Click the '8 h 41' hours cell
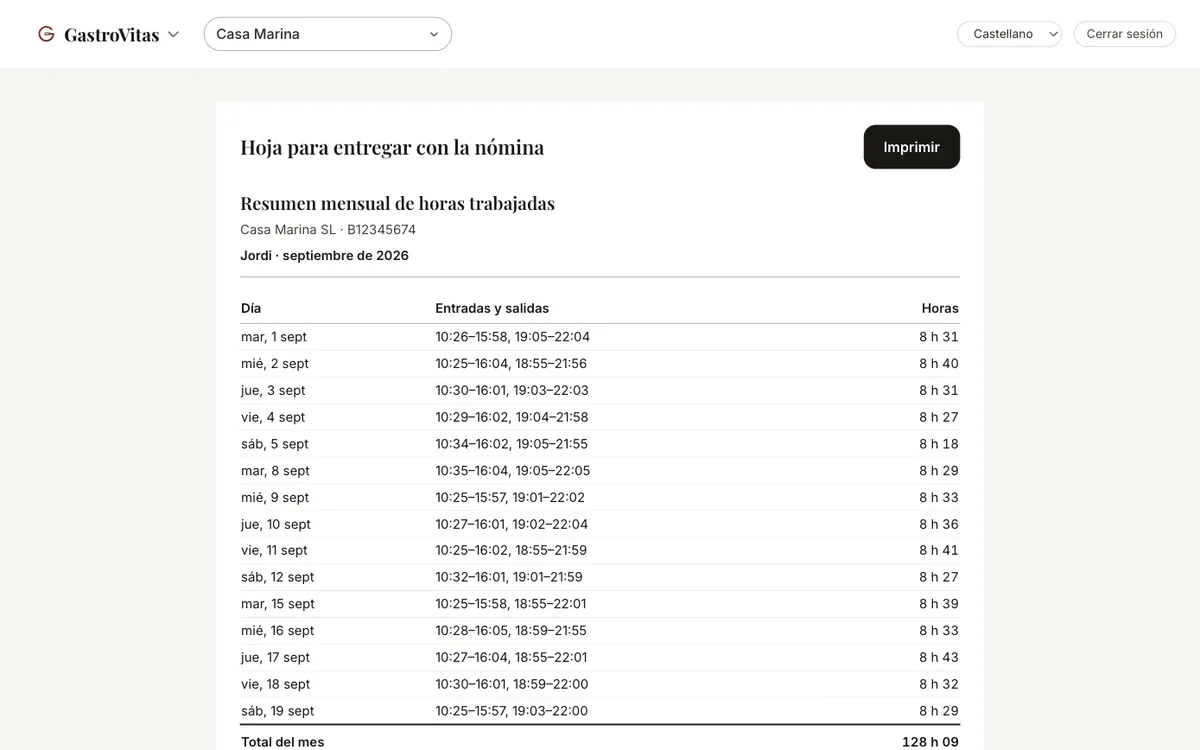The height and width of the screenshot is (750, 1200). [x=939, y=551]
